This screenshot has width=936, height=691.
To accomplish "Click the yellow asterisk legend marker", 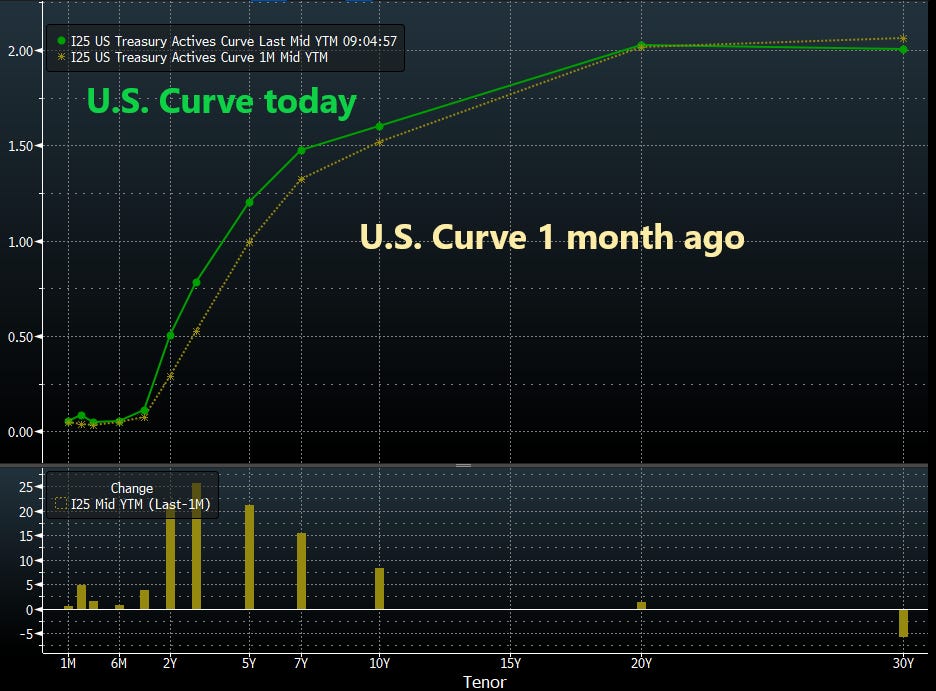I will [61, 57].
